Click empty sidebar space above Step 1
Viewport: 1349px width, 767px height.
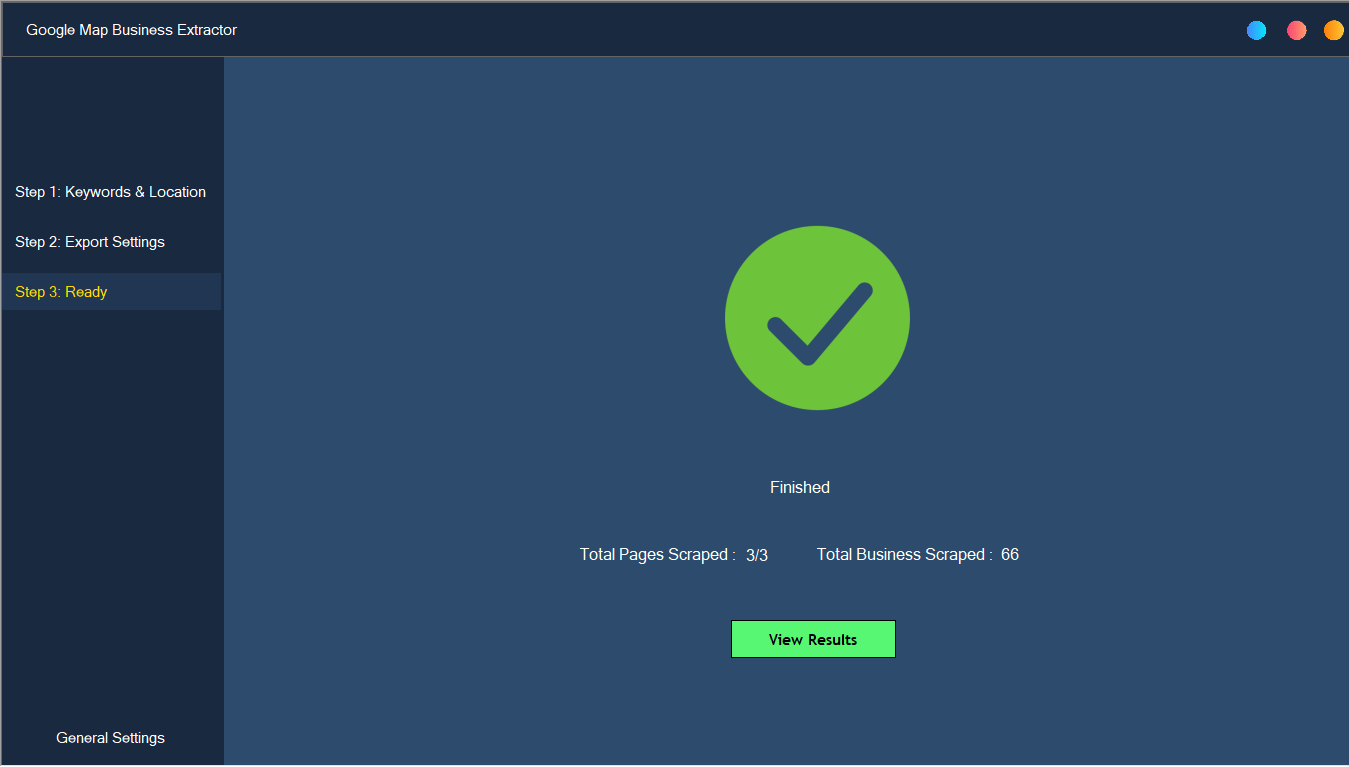click(x=111, y=115)
